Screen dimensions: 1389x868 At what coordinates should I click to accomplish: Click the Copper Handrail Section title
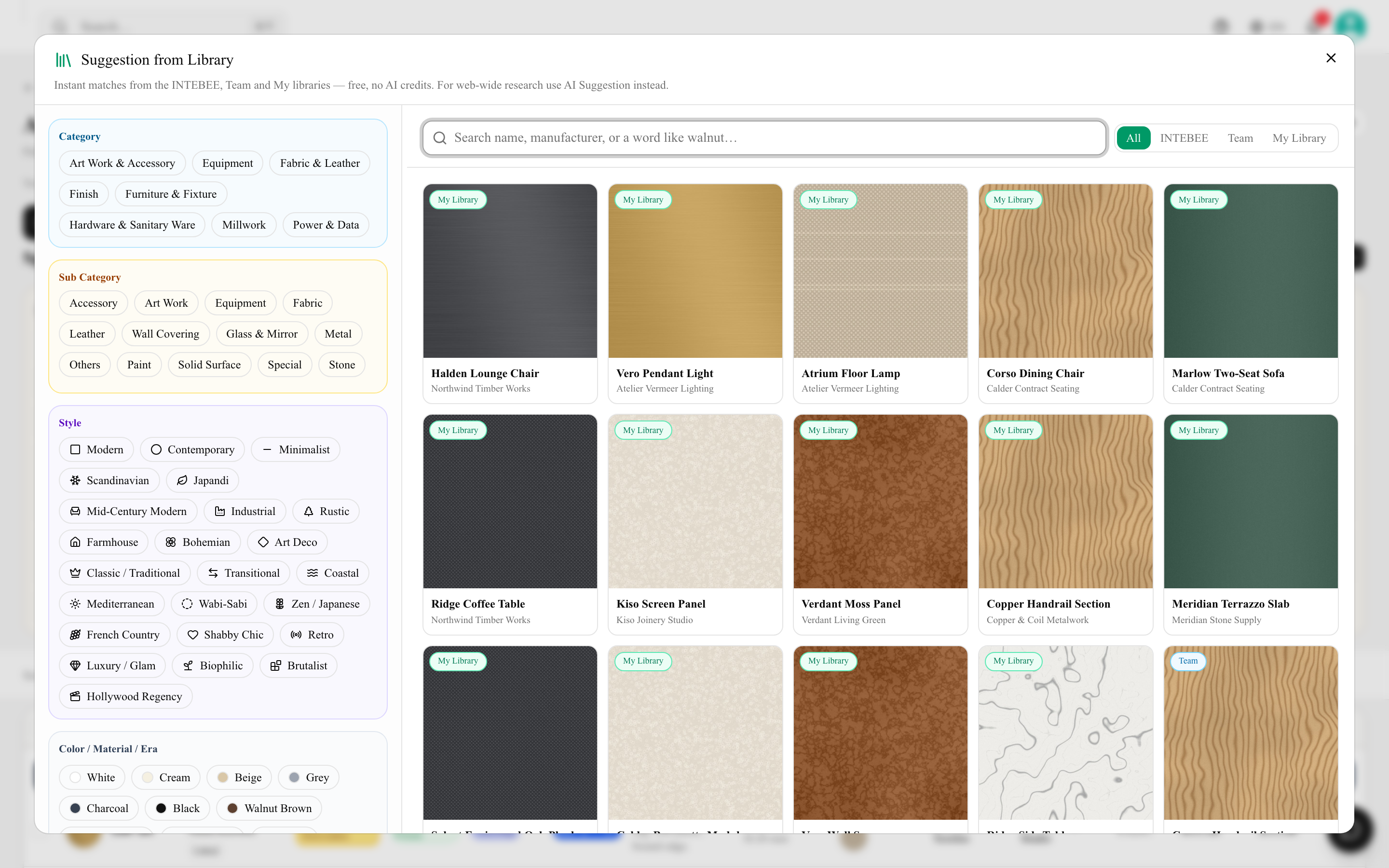(x=1048, y=604)
